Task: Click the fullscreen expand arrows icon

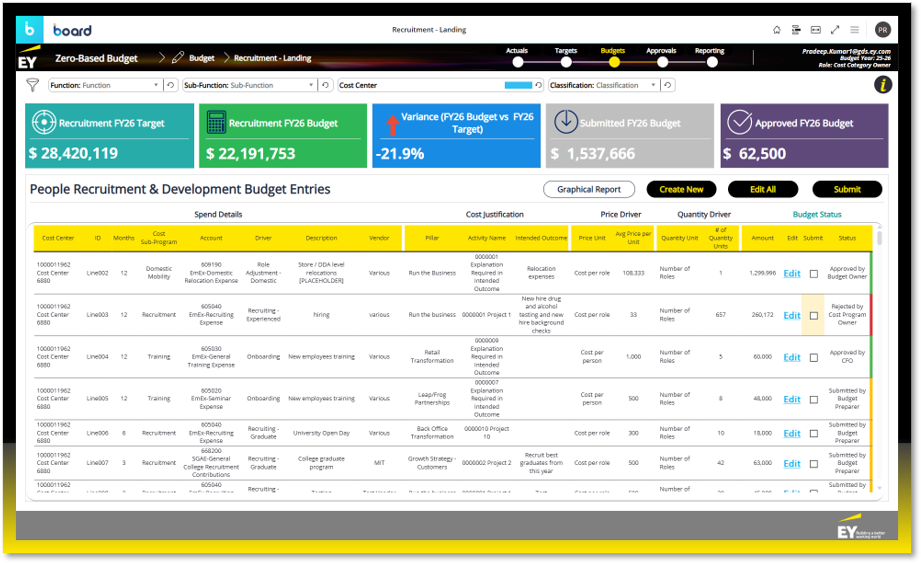Action: (x=835, y=30)
